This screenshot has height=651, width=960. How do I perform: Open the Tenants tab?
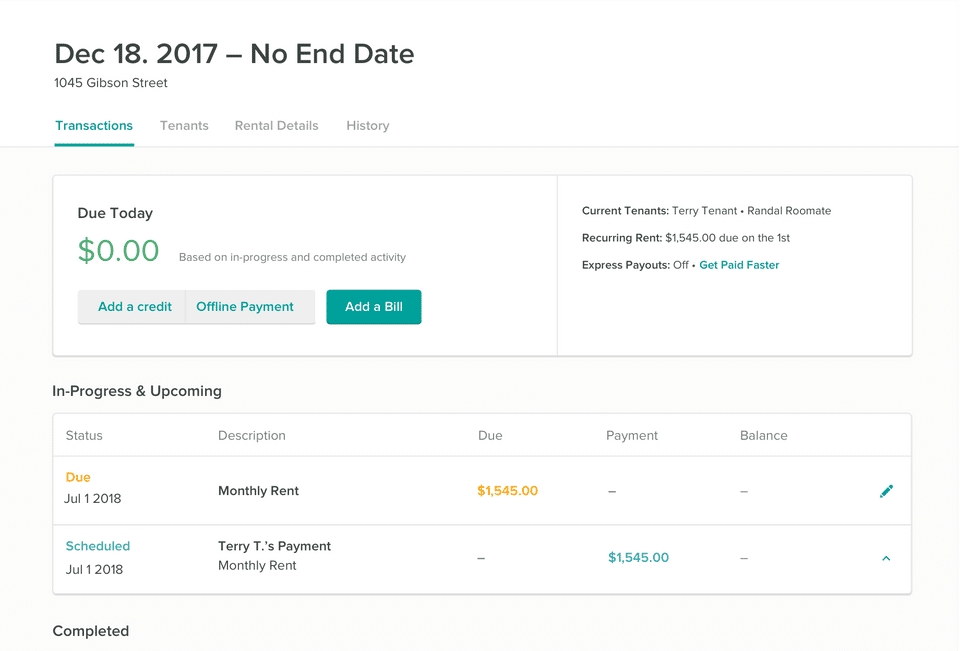coord(184,126)
